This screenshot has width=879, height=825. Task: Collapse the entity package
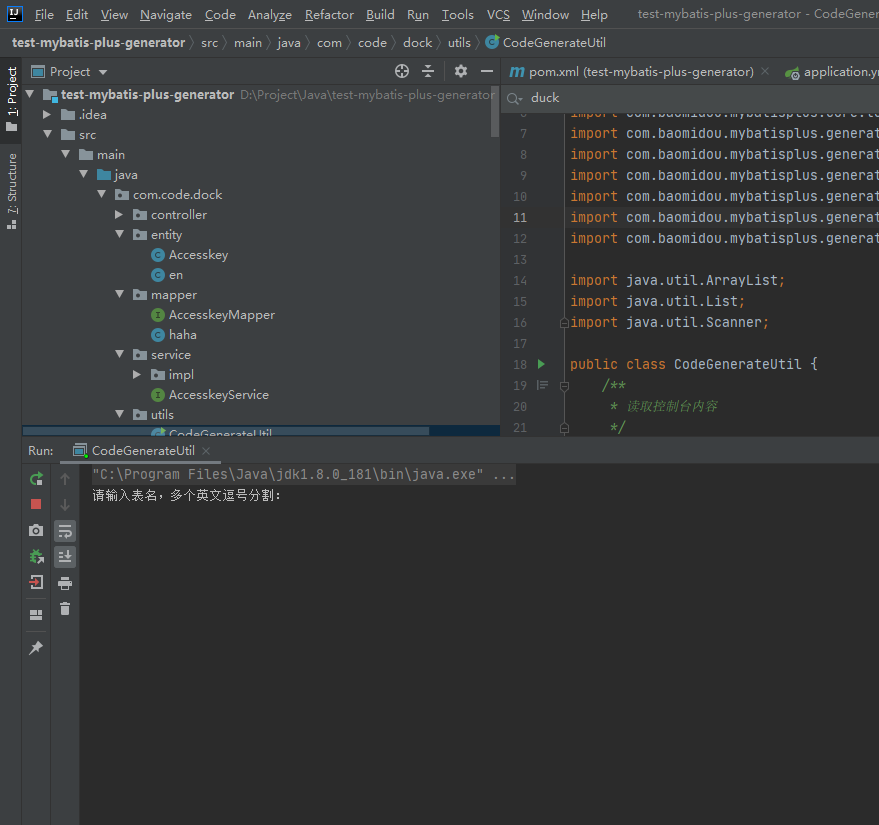point(119,234)
